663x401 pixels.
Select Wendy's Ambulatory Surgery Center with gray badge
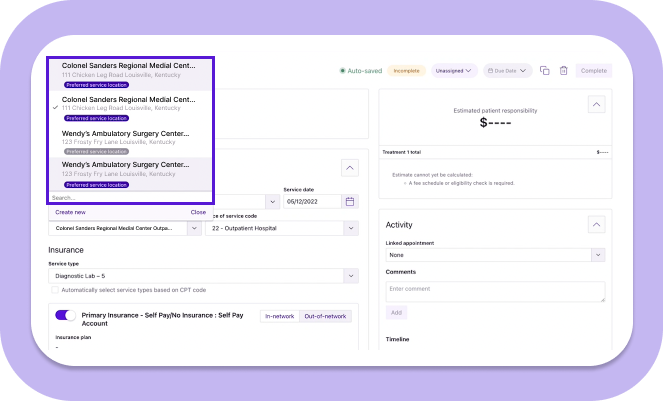point(130,142)
